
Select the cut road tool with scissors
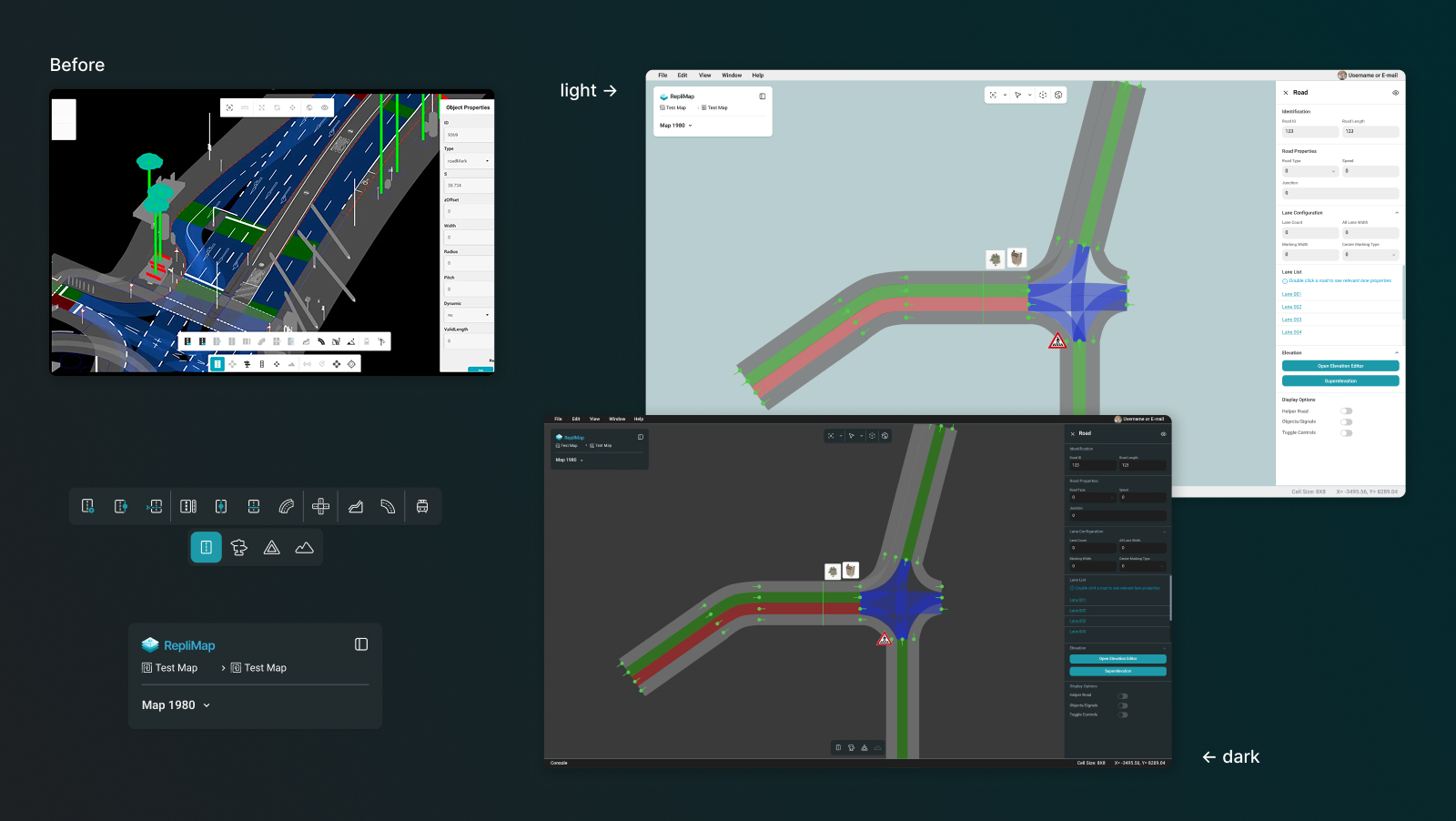pyautogui.click(x=155, y=506)
